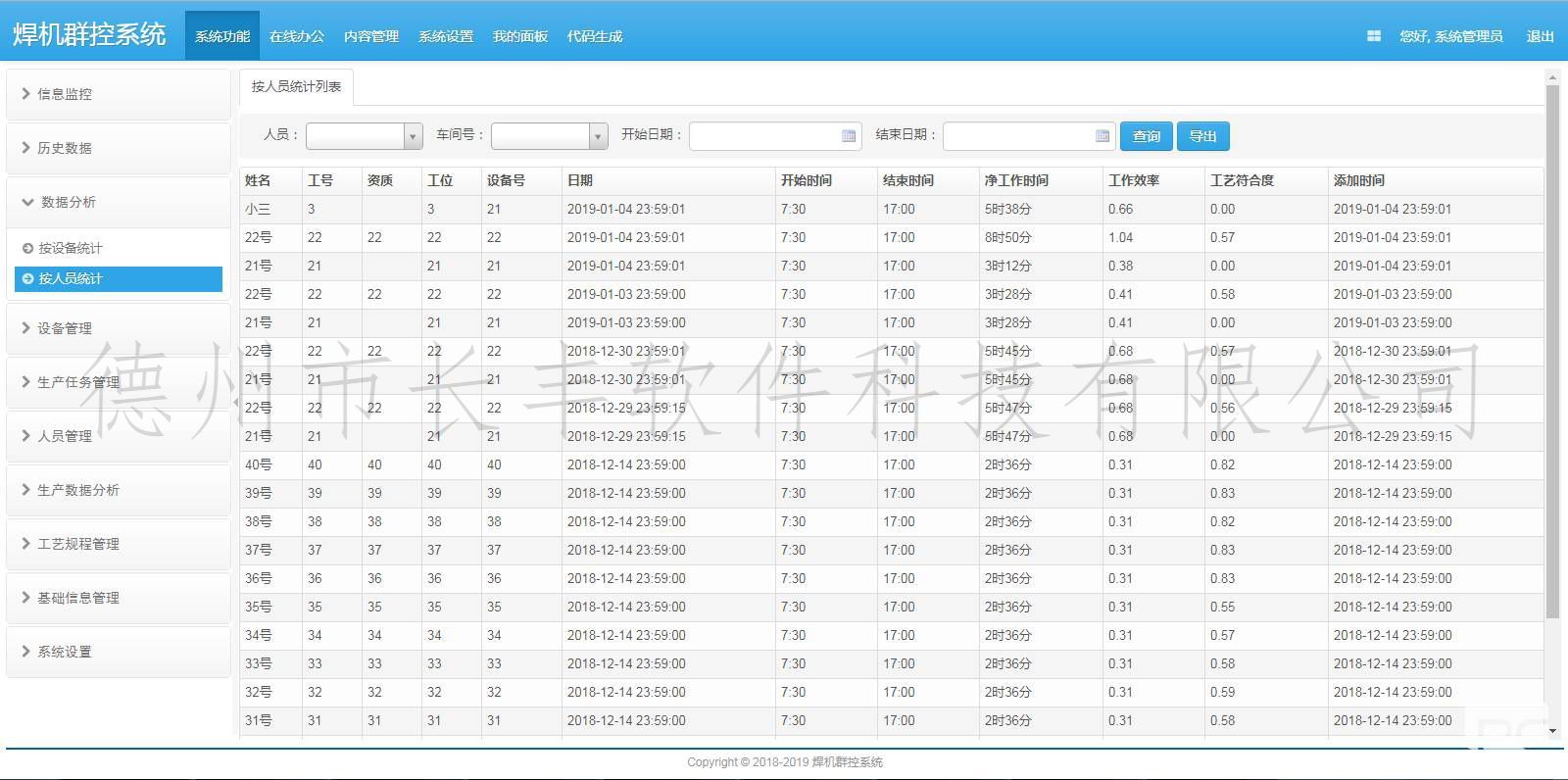Open the start date calendar icon

tap(849, 136)
